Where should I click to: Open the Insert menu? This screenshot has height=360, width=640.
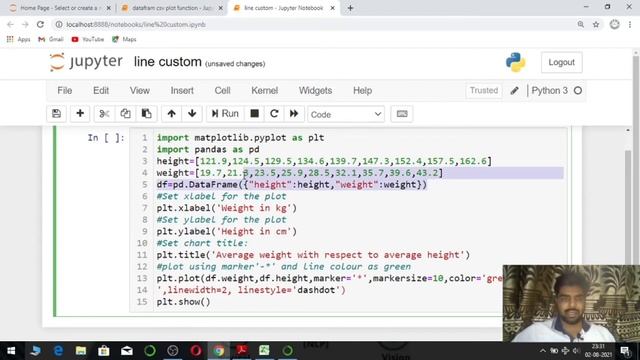pyautogui.click(x=182, y=91)
